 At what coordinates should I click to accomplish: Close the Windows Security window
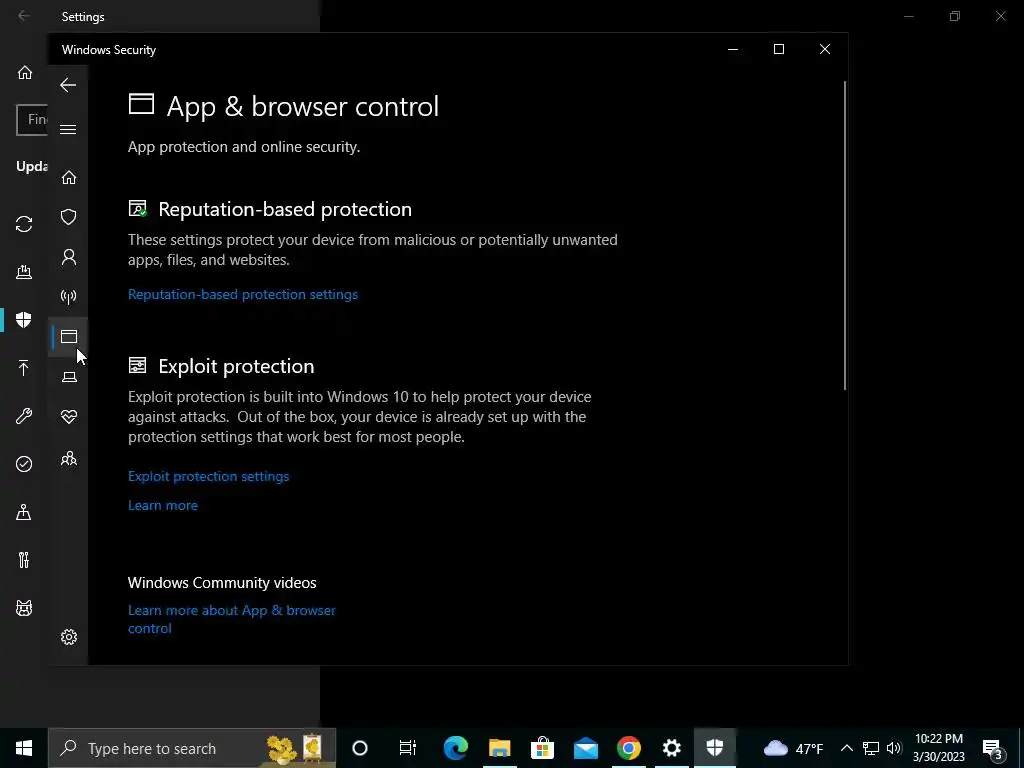(825, 50)
